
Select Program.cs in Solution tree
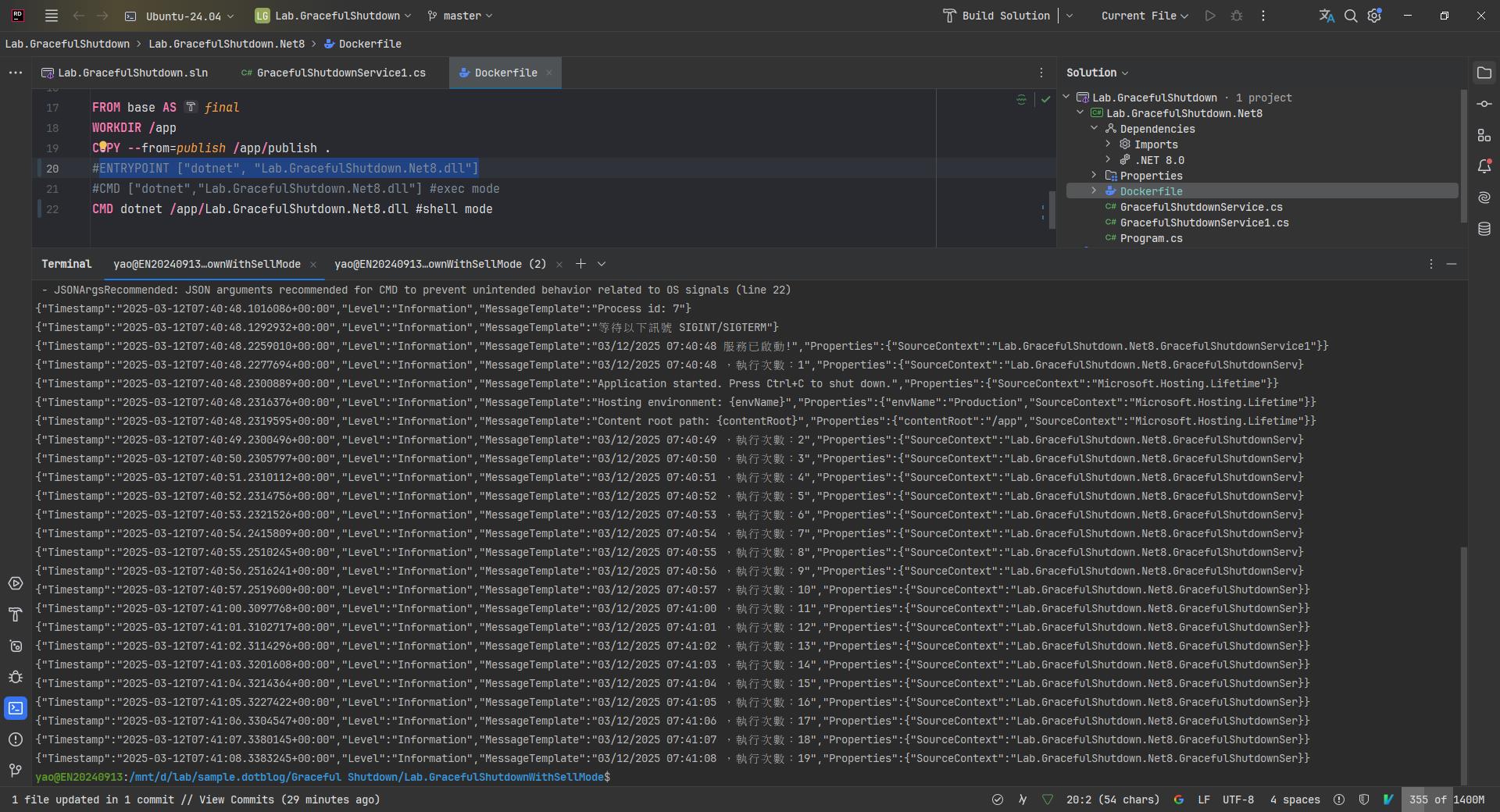click(1151, 238)
